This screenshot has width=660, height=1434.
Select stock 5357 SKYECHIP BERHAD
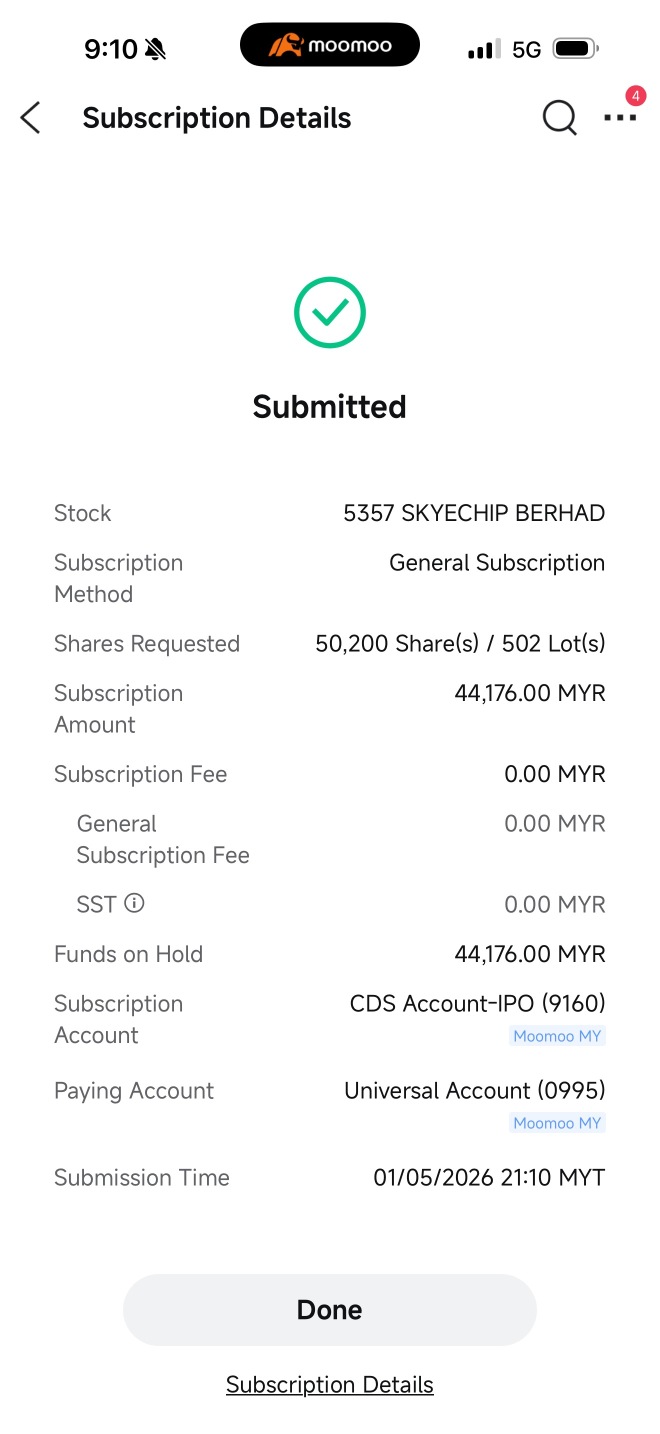(474, 513)
